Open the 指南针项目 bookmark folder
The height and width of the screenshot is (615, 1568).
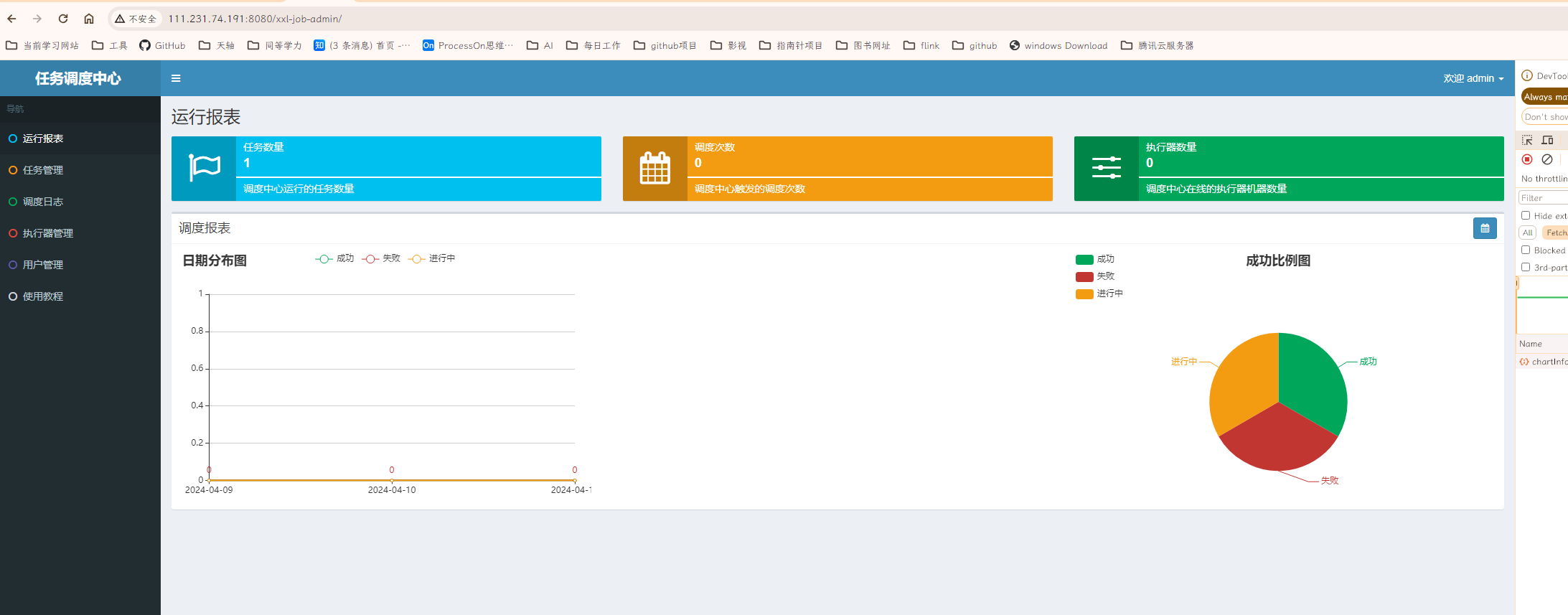[791, 45]
